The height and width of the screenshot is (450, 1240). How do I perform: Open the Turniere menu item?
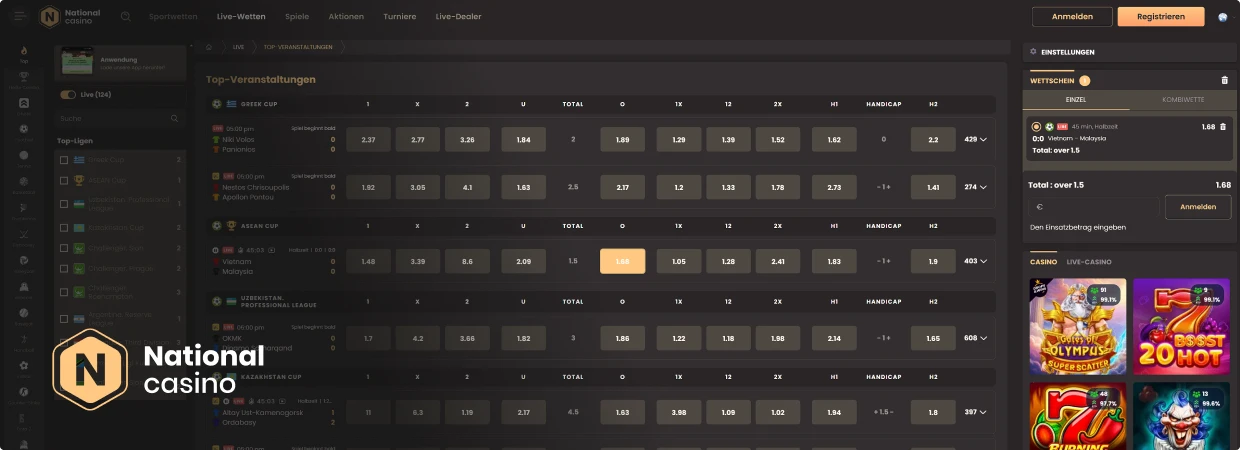coord(400,17)
